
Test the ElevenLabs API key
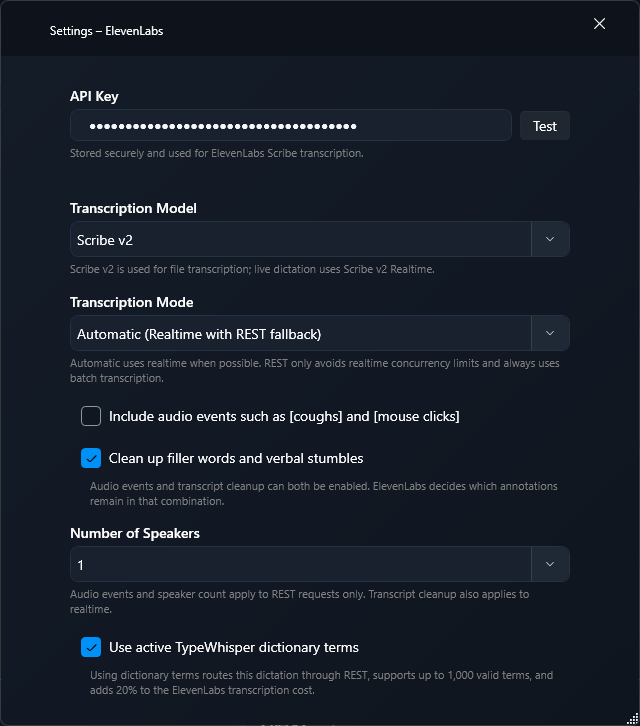(x=545, y=125)
